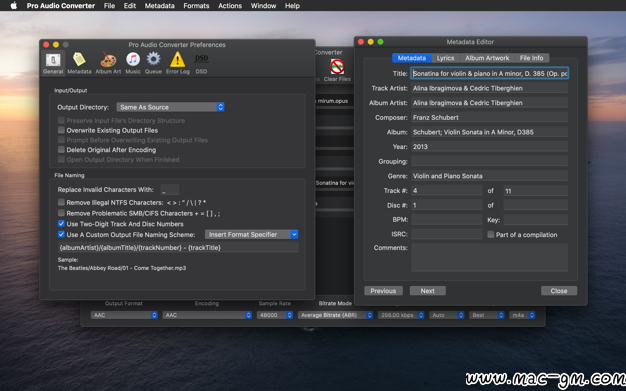The image size is (626, 391).
Task: Click the Album Artist field
Action: (x=489, y=103)
